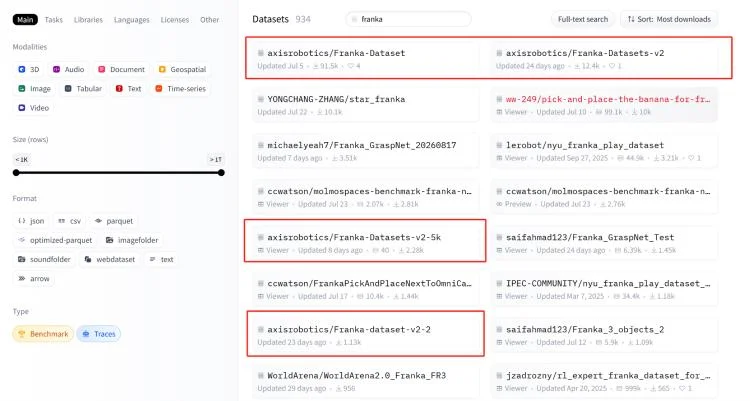750x401 pixels.
Task: Open ccwatson/FrankaPickAndPlaceNextToOmniCa dataset
Action: pos(365,289)
